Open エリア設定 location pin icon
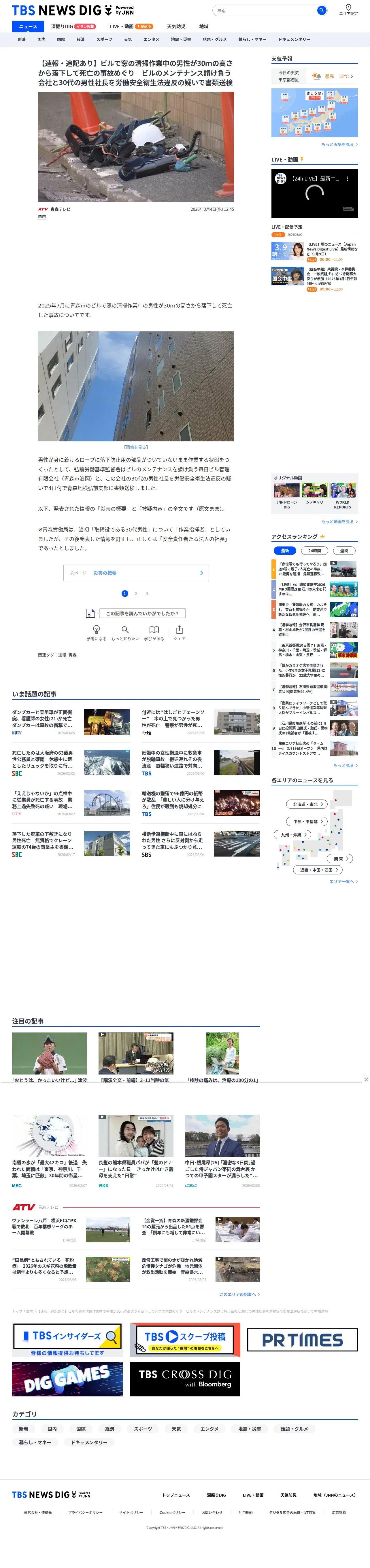 (349, 8)
